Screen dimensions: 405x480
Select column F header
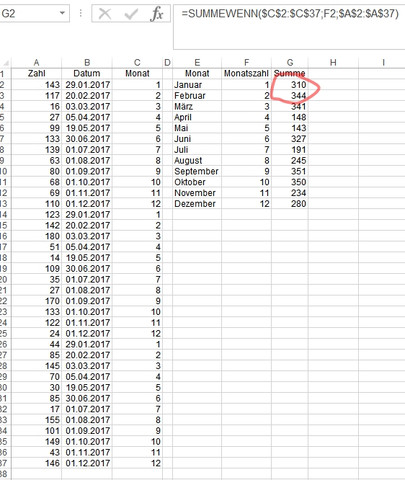(246, 62)
